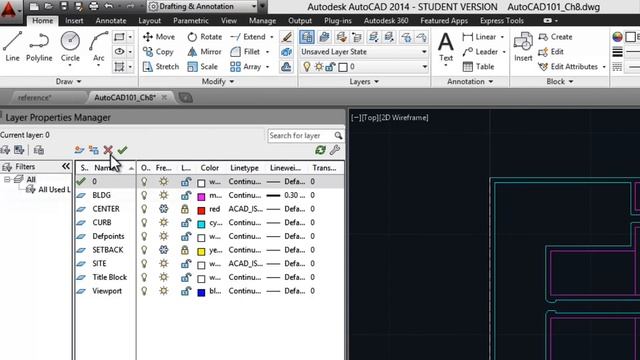Viewport: 640px width, 360px height.
Task: Open the Layer Properties icon in ribbon
Action: click(x=307, y=37)
